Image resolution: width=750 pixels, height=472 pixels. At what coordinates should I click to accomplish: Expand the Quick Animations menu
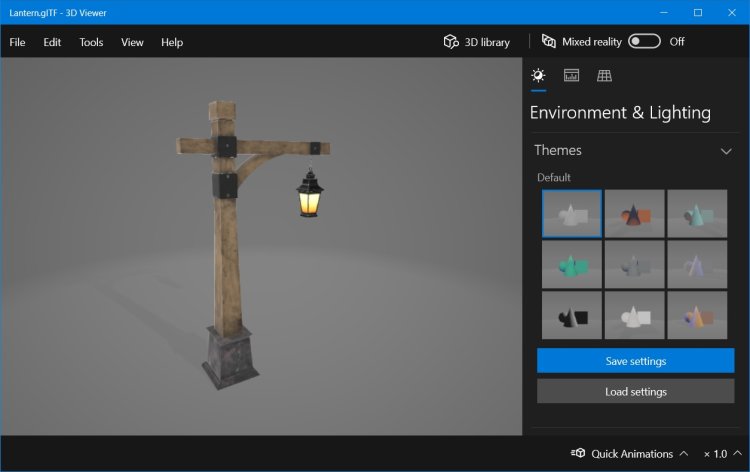[x=683, y=453]
